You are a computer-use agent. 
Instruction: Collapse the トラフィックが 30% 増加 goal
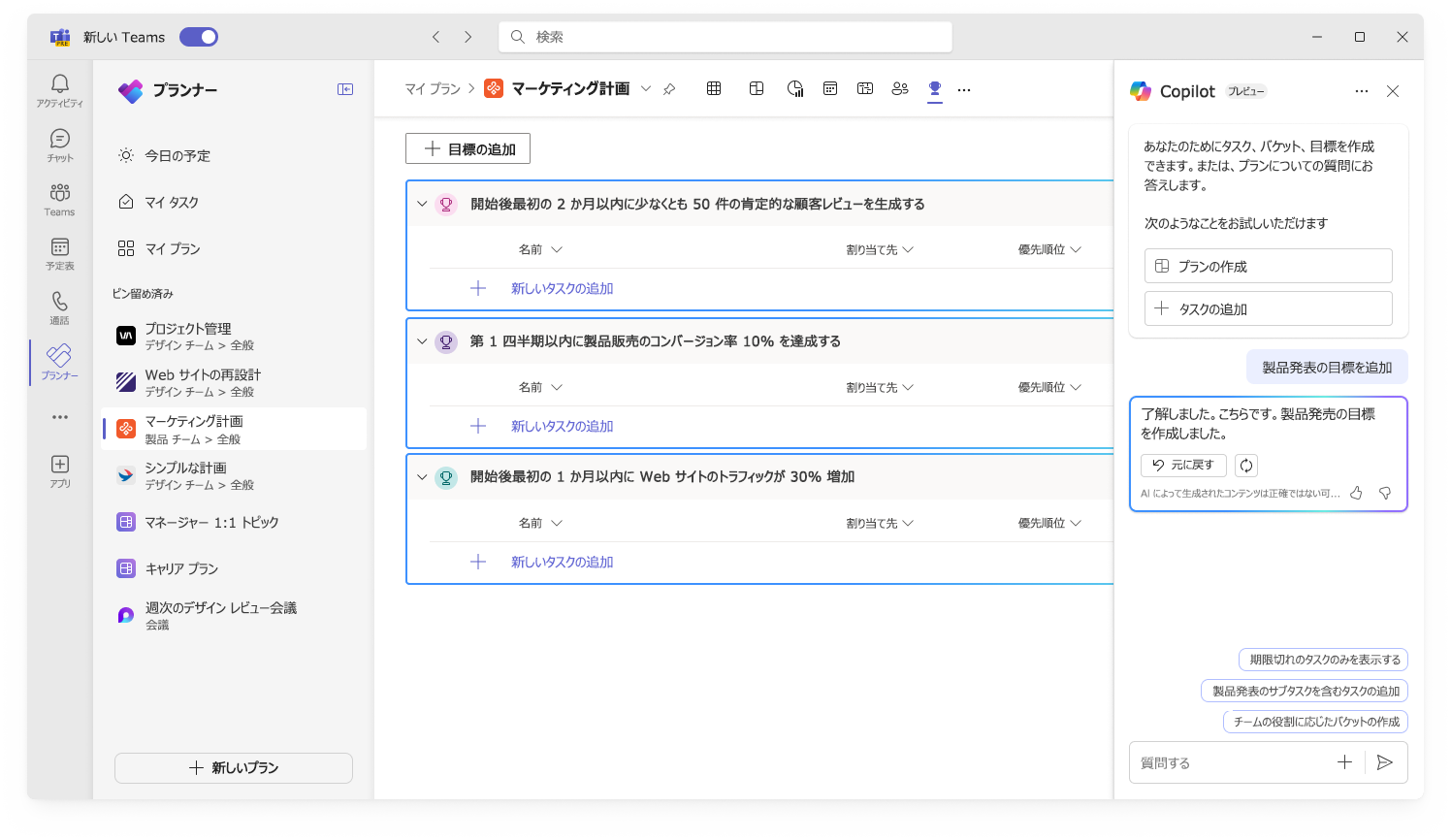click(x=422, y=477)
